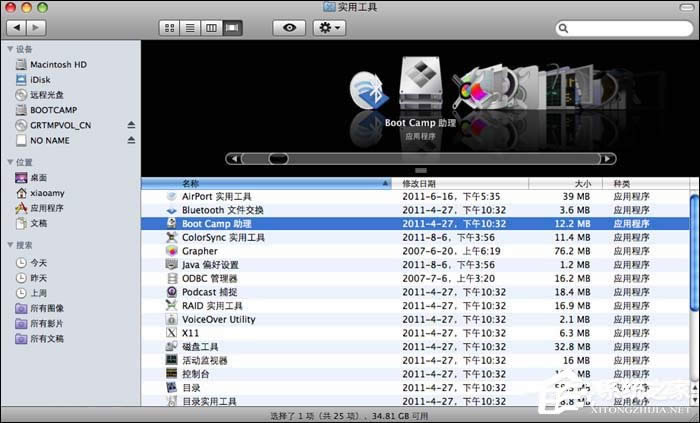Image resolution: width=700 pixels, height=423 pixels.
Task: Switch to column view mode
Action: pyautogui.click(x=211, y=28)
